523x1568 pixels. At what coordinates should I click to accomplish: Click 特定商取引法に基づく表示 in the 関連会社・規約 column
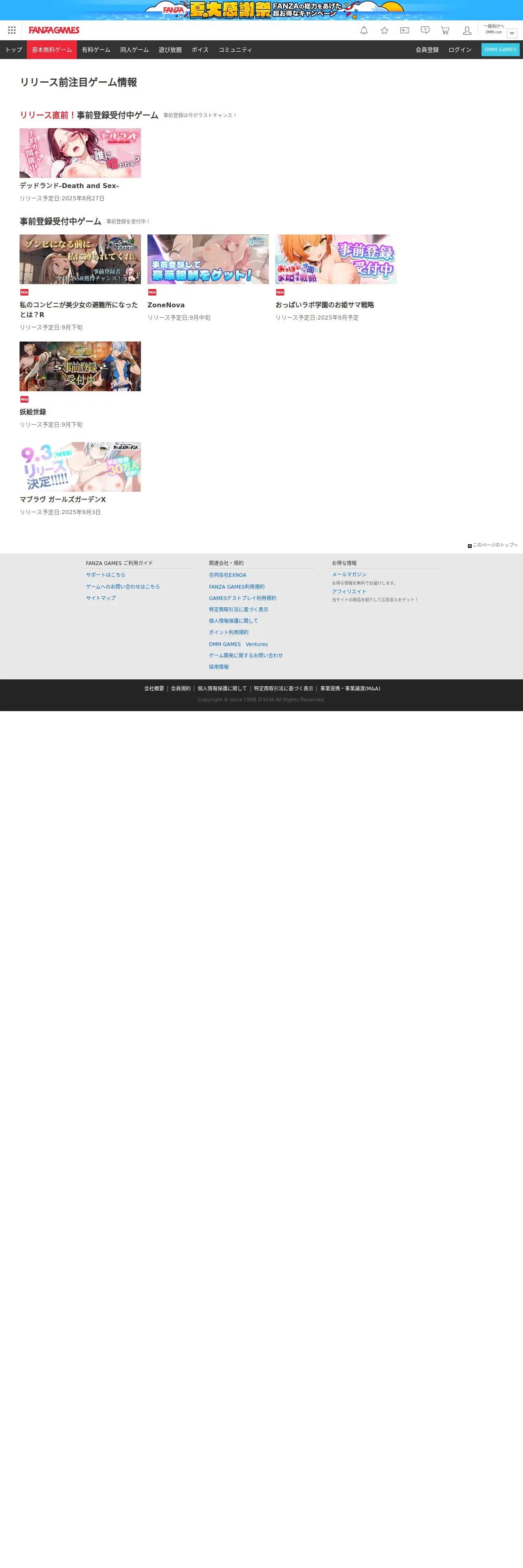pyautogui.click(x=239, y=610)
